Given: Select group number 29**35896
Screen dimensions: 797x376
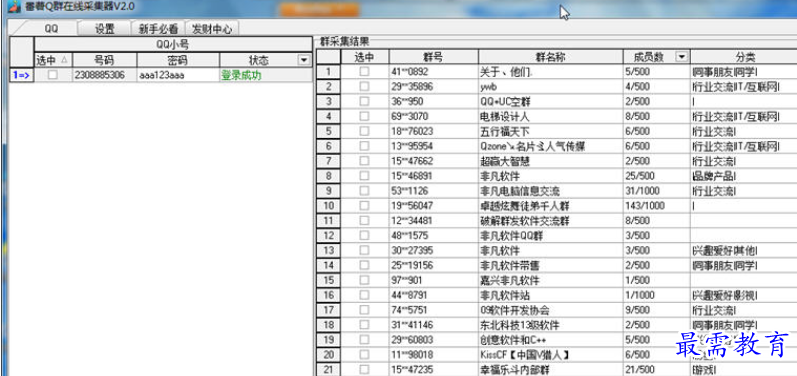Looking at the screenshot, I should 433,87.
